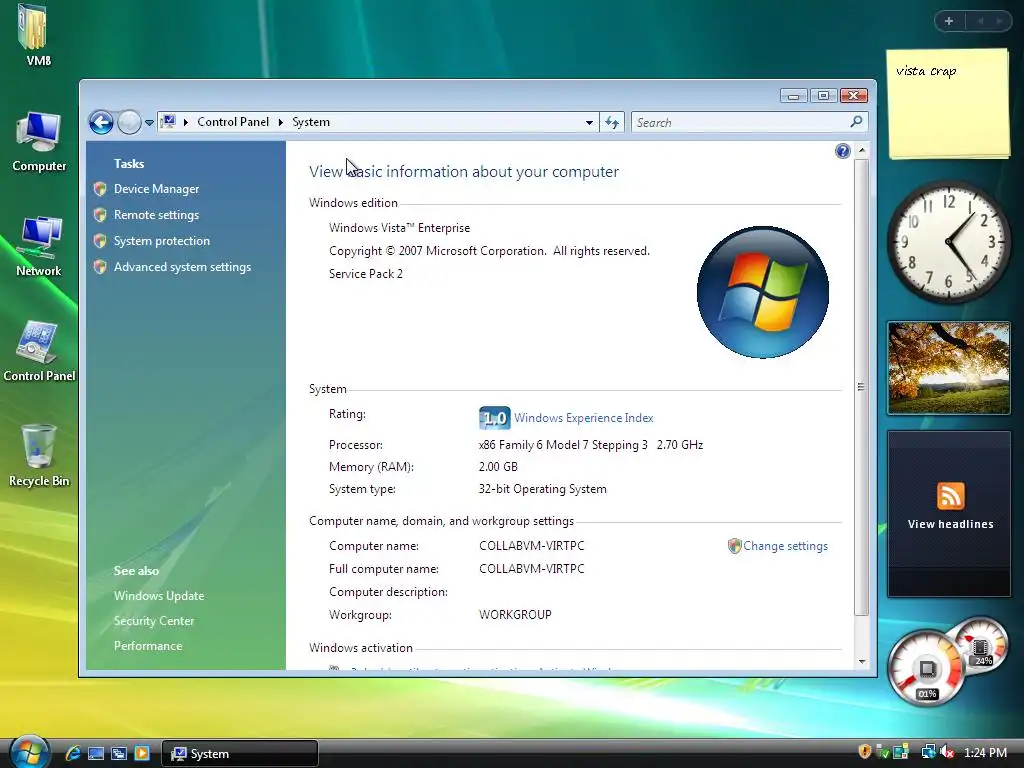Click the magnifier search icon
Image resolution: width=1024 pixels, height=768 pixels.
(857, 121)
